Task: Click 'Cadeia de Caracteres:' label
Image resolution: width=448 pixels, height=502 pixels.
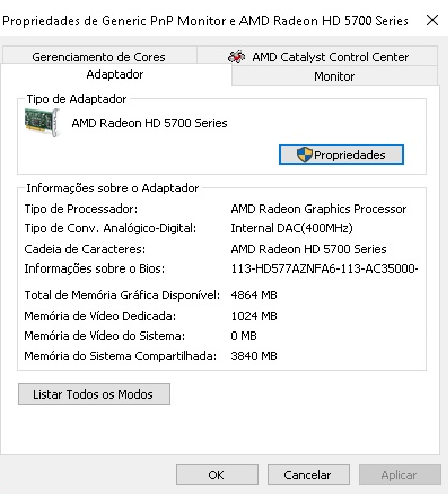Action: pos(85,249)
